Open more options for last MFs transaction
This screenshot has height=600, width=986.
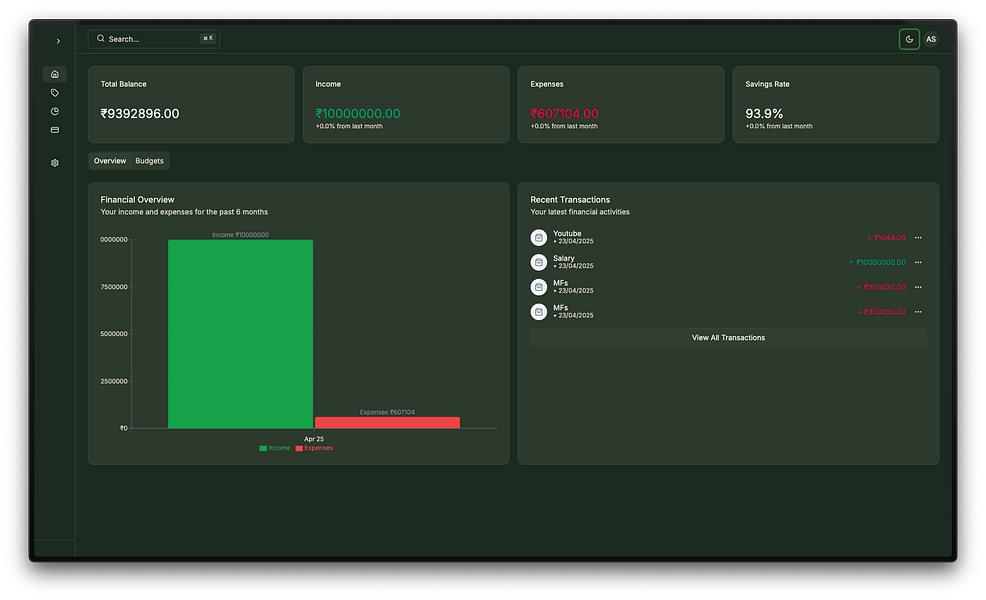coord(918,312)
